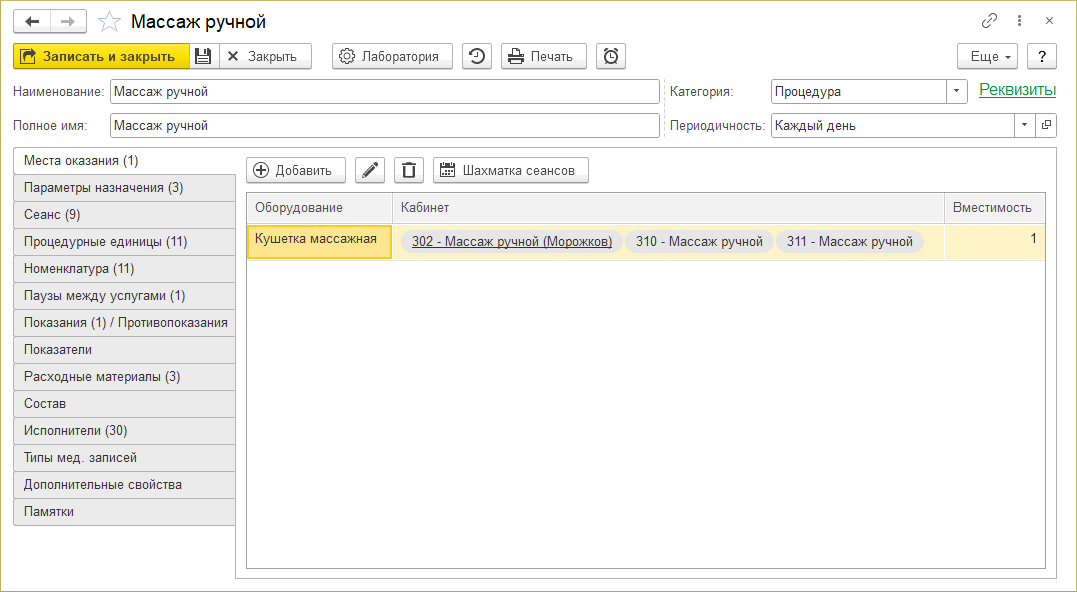Select the Расходные материалы (3) tab
This screenshot has width=1077, height=592.
pyautogui.click(x=125, y=377)
